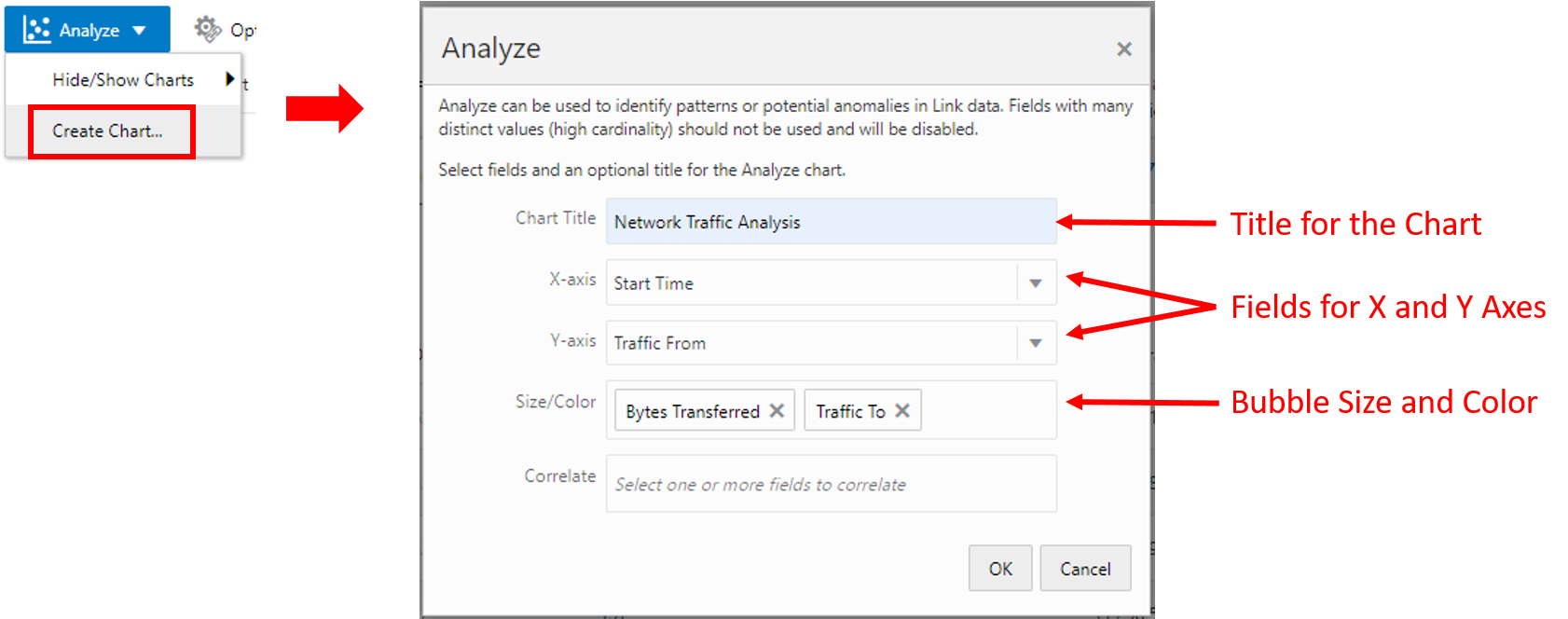The height and width of the screenshot is (619, 1568).
Task: Select the Traffic To chip label
Action: tap(850, 411)
